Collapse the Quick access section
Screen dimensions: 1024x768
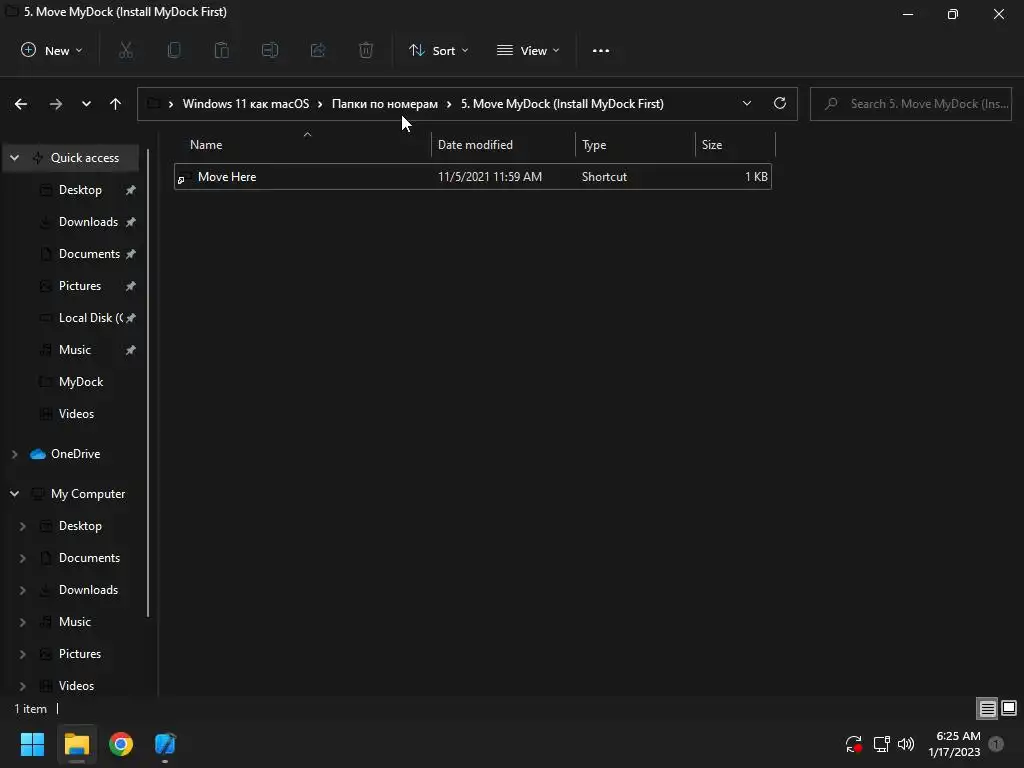14,158
